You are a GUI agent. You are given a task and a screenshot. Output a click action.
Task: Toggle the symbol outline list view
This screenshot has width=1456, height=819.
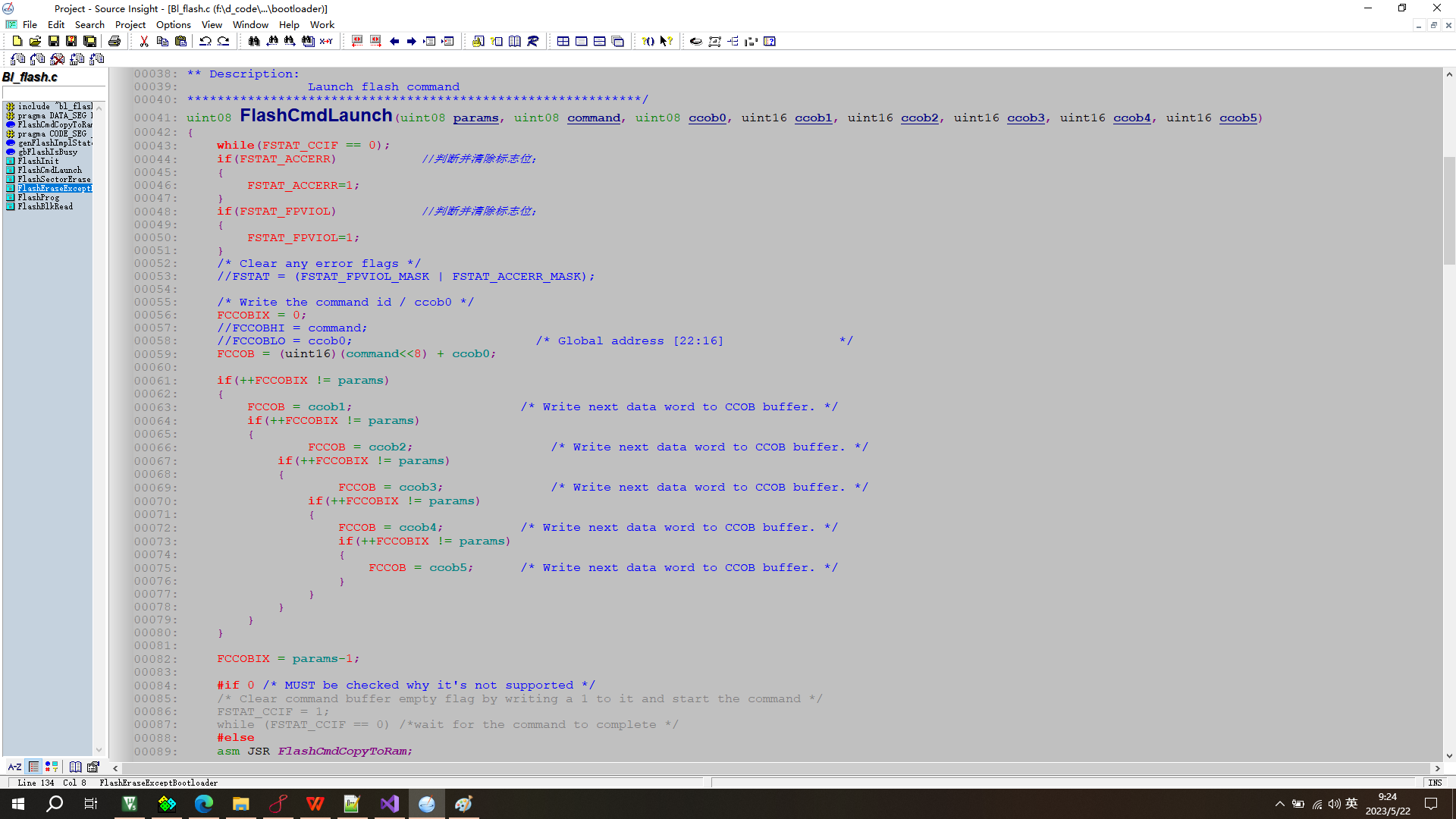point(33,767)
